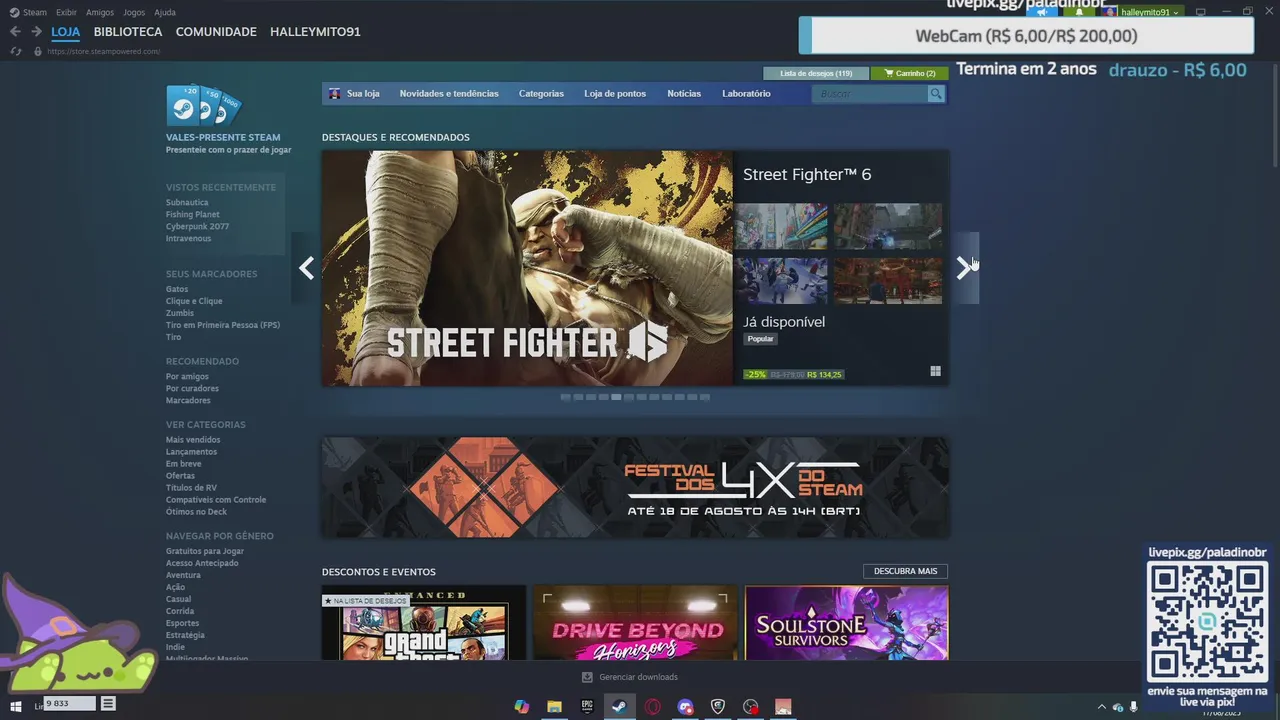Viewport: 1280px width, 720px height.
Task: Open the Sua loja dropdown
Action: click(x=355, y=93)
